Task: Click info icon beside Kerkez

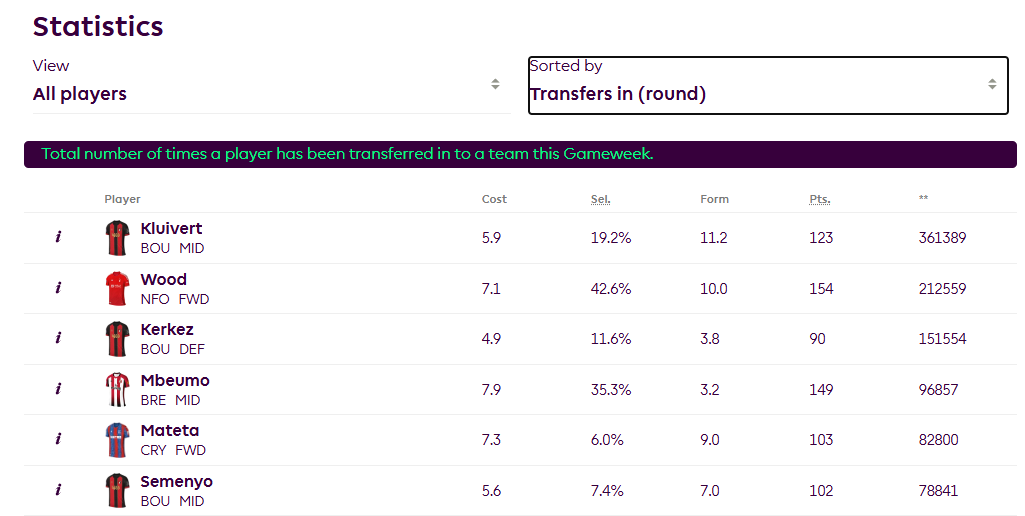Action: point(58,338)
